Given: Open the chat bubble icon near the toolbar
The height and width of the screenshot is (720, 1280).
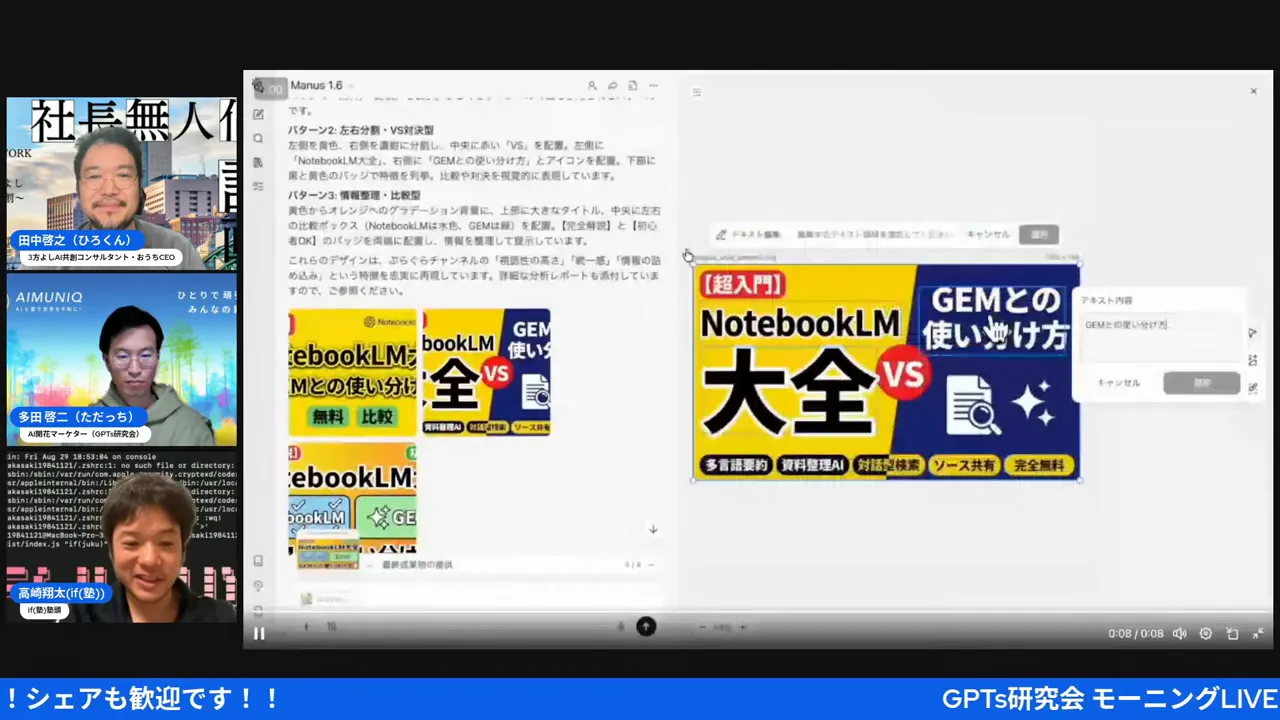Looking at the screenshot, I should 612,86.
